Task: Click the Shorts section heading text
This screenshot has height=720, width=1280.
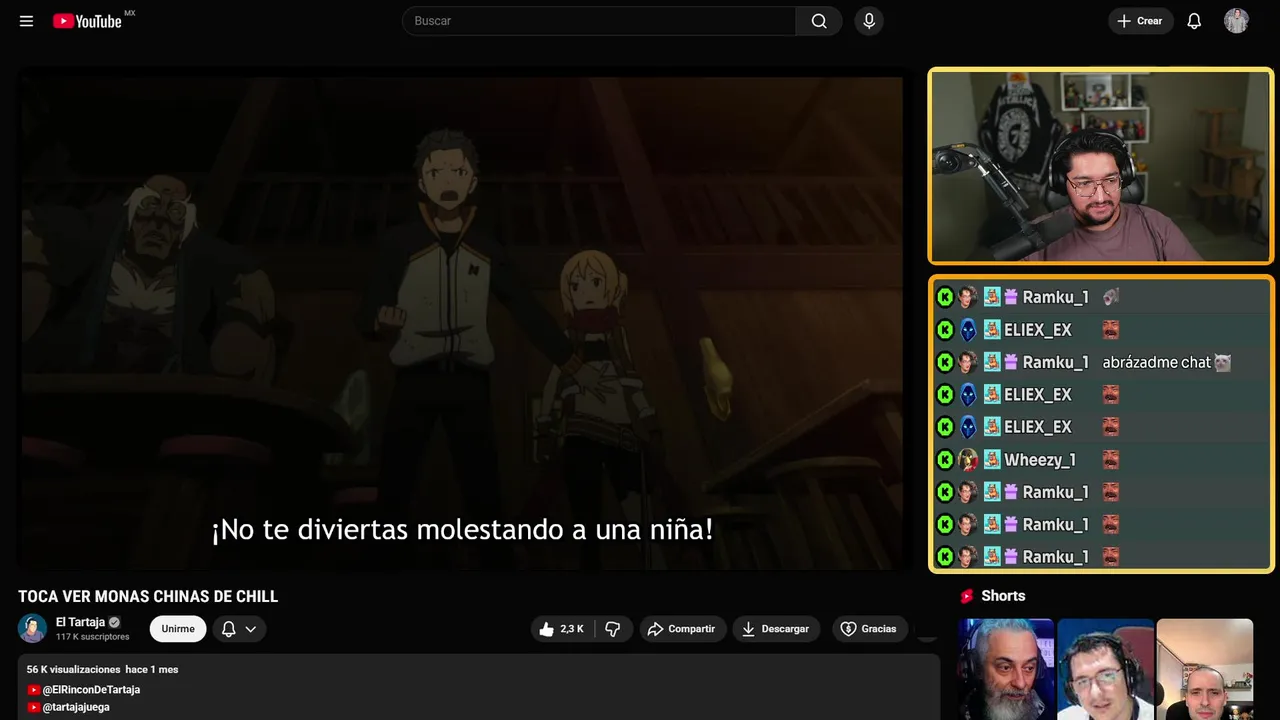Action: (x=1003, y=596)
